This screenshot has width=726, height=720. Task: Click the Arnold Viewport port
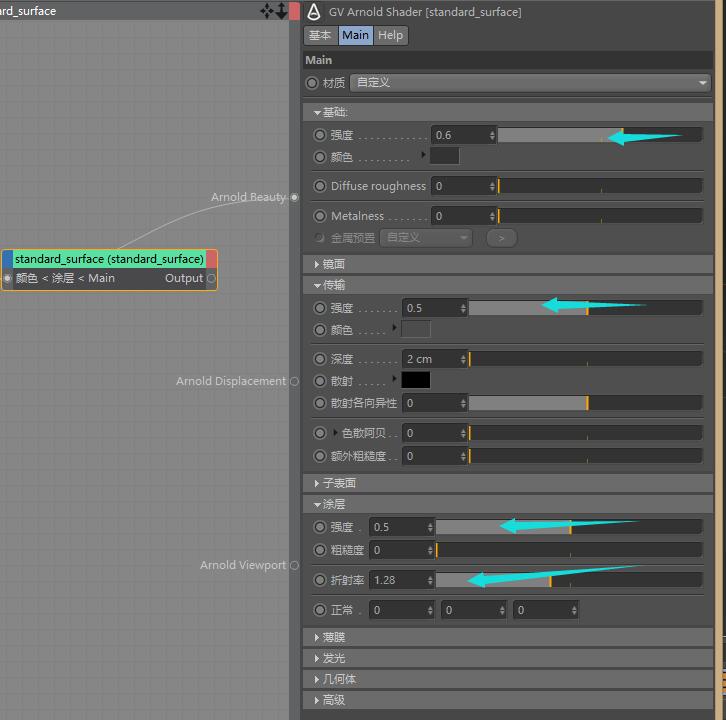tap(294, 565)
